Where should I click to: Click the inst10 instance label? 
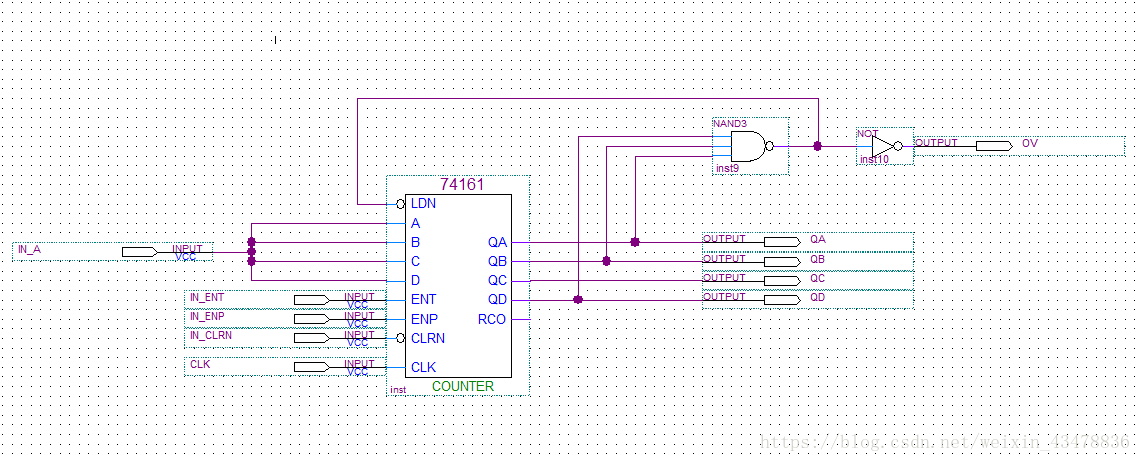click(874, 159)
